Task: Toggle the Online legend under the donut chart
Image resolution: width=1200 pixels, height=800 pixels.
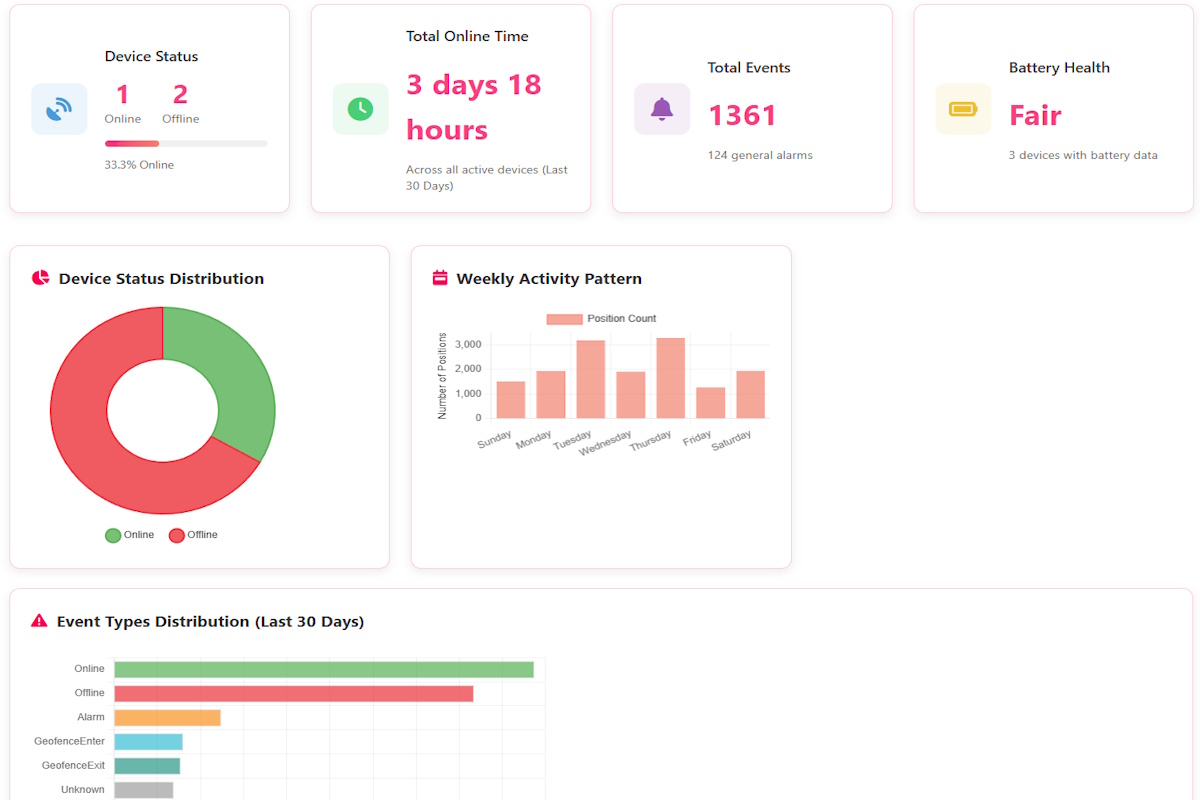Action: click(129, 535)
